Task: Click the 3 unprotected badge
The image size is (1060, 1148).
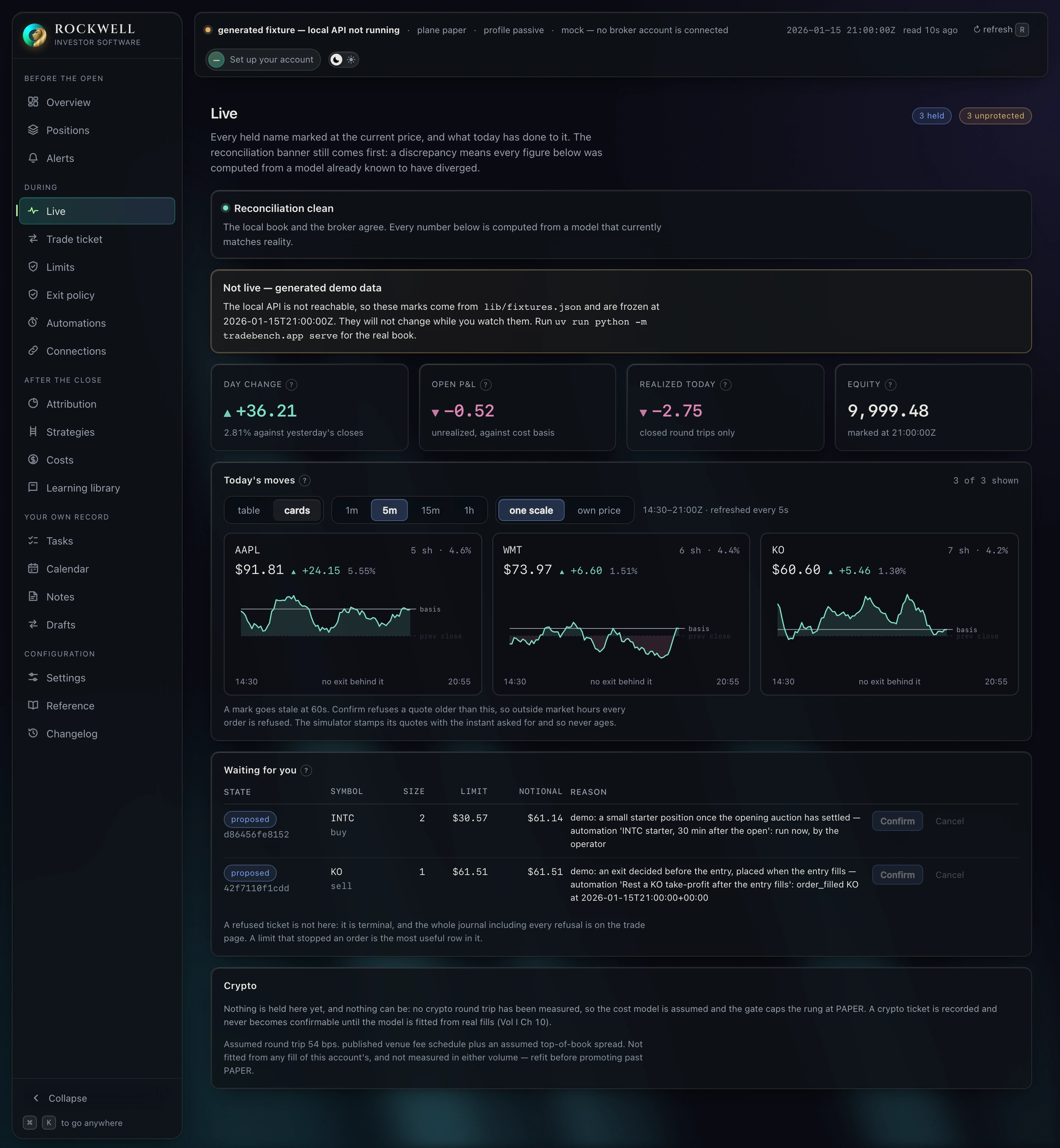Action: [995, 116]
